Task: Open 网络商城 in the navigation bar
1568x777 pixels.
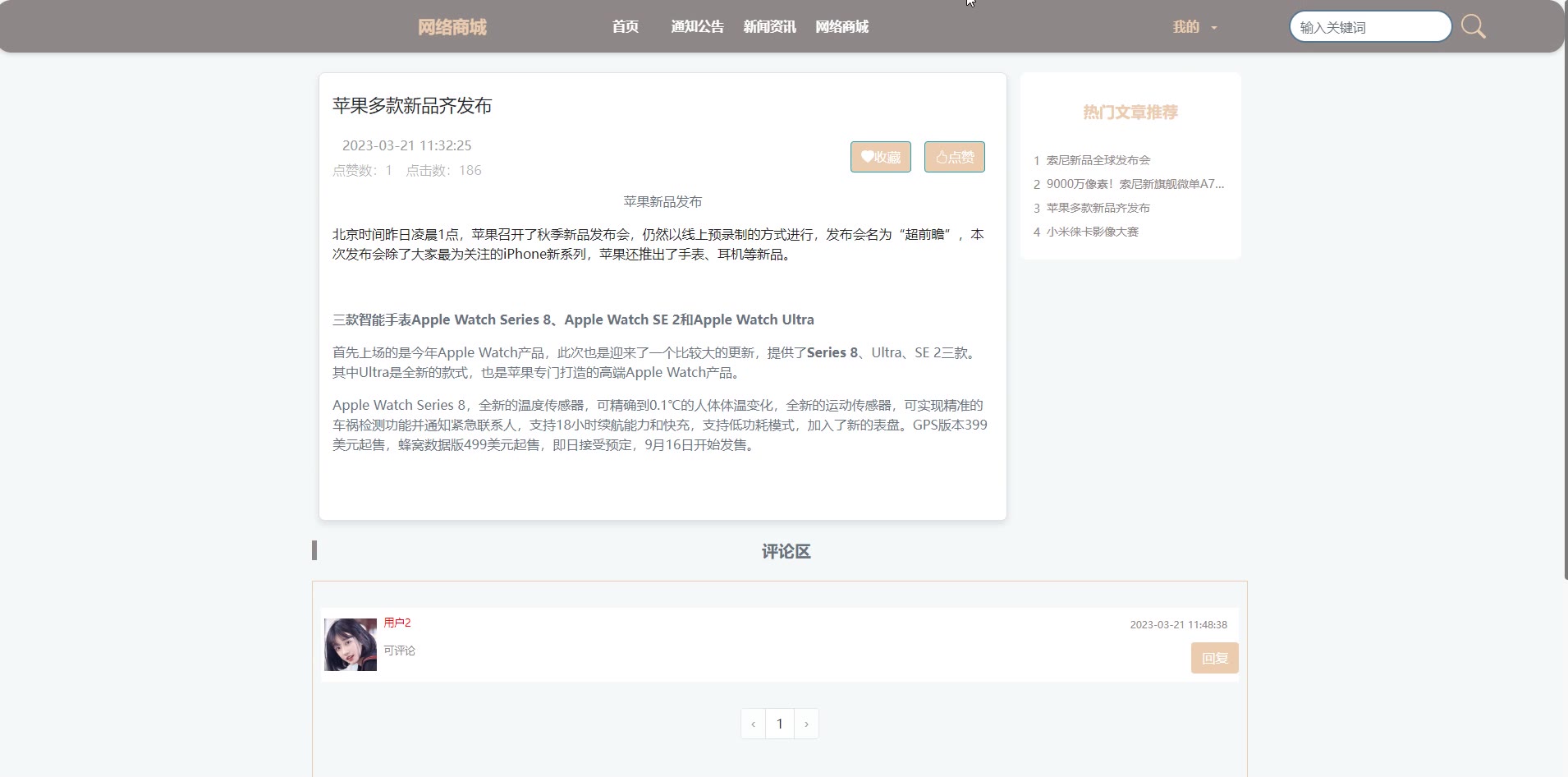Action: click(841, 27)
